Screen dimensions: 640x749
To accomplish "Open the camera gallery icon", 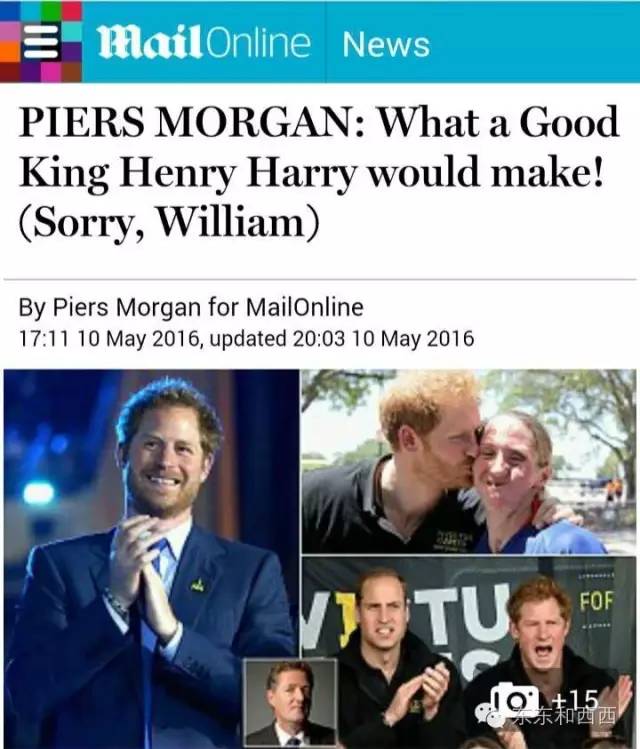I will (515, 701).
